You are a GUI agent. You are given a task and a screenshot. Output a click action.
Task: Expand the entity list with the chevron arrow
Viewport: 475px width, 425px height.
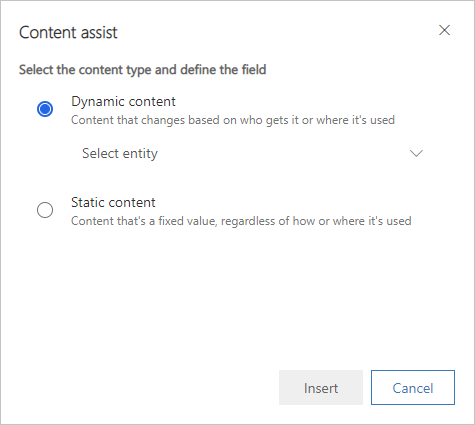click(416, 153)
